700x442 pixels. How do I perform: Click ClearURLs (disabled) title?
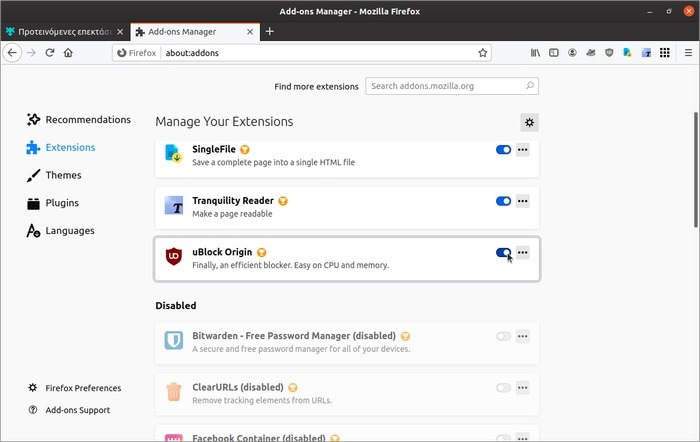(x=238, y=387)
